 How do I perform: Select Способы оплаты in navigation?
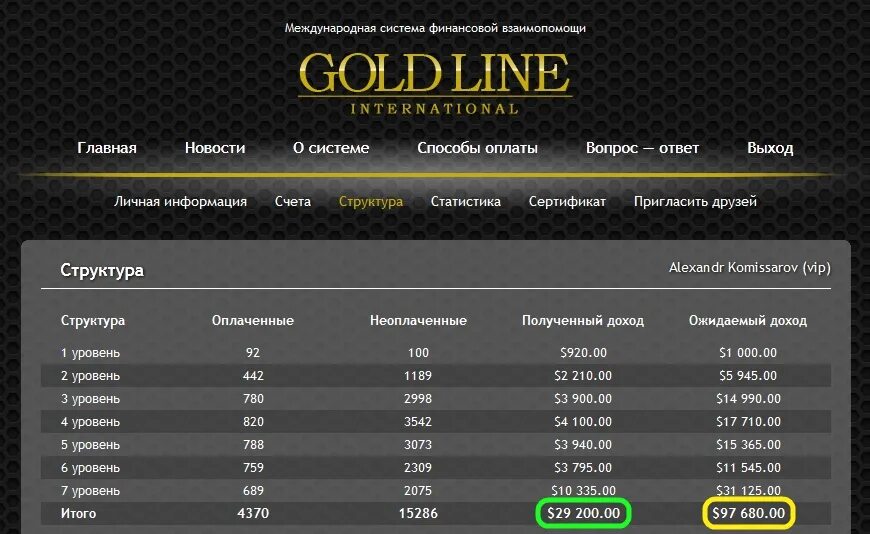point(477,148)
